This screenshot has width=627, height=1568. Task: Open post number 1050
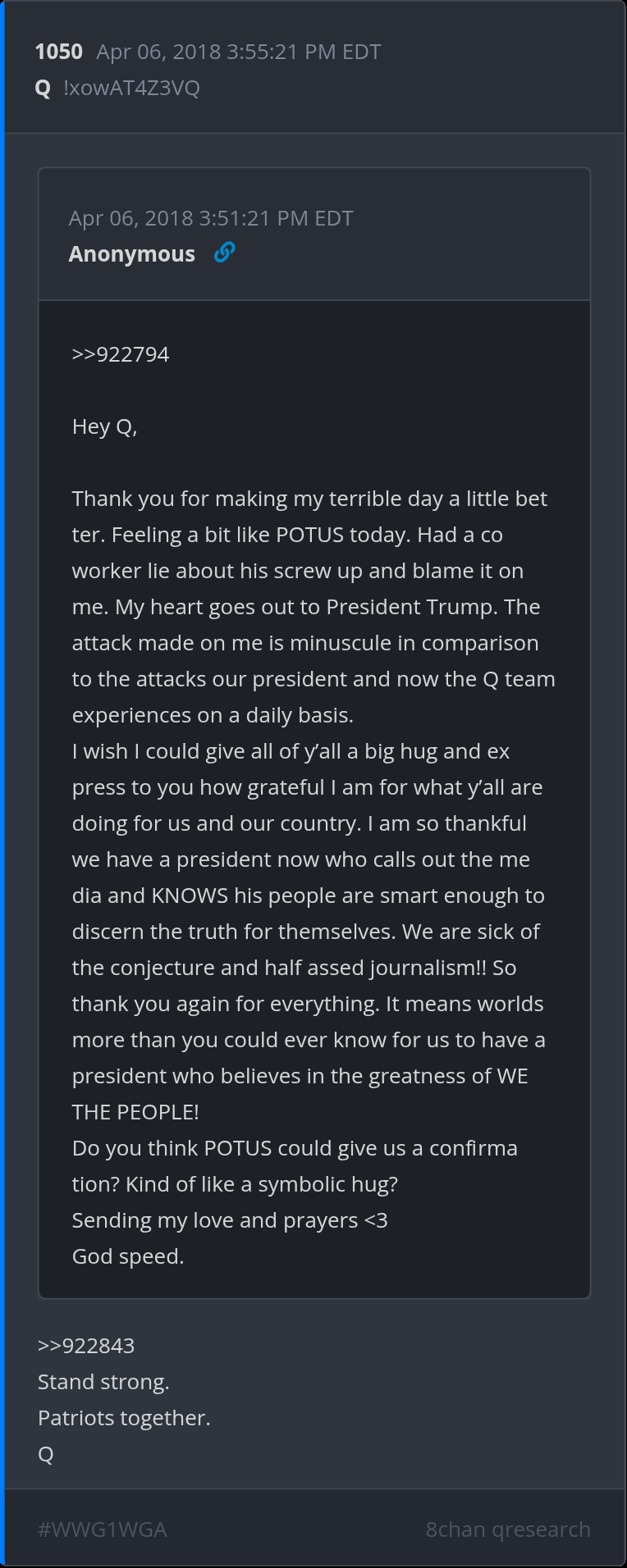click(59, 52)
